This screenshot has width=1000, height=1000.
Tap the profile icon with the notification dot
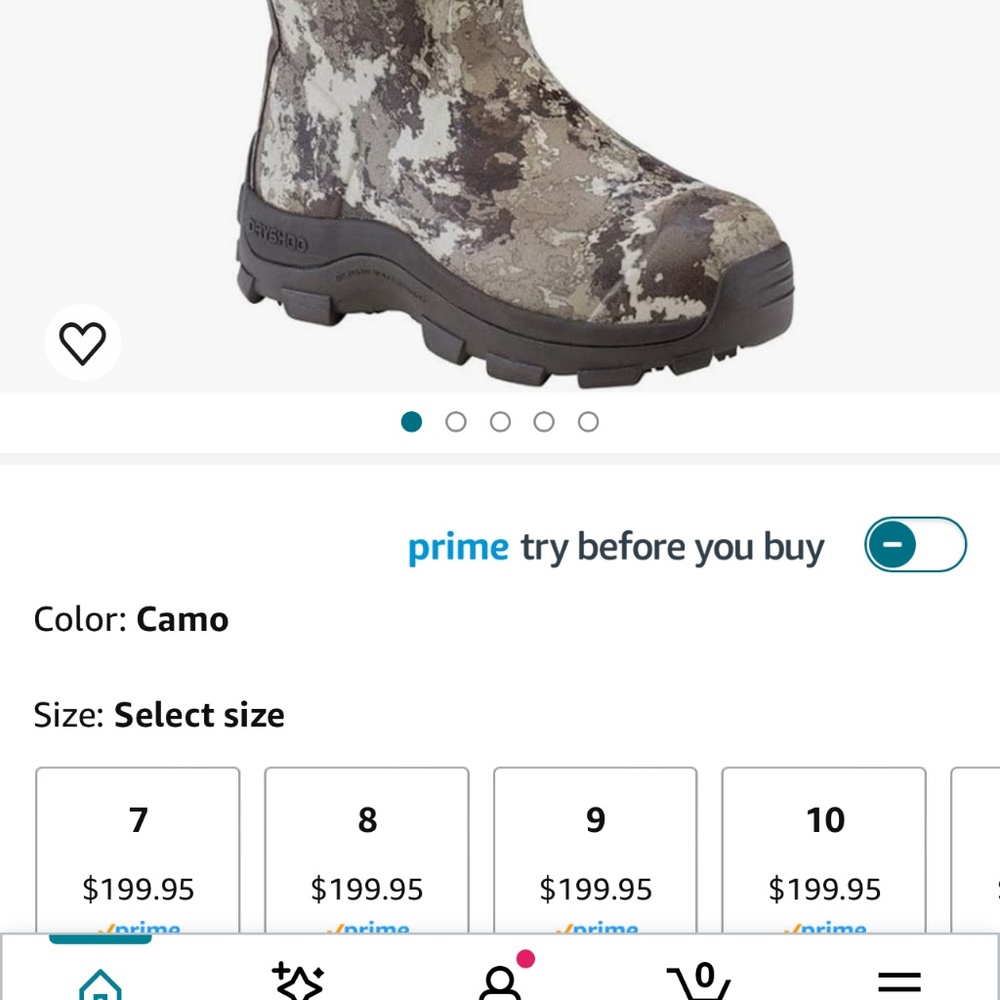point(500,985)
